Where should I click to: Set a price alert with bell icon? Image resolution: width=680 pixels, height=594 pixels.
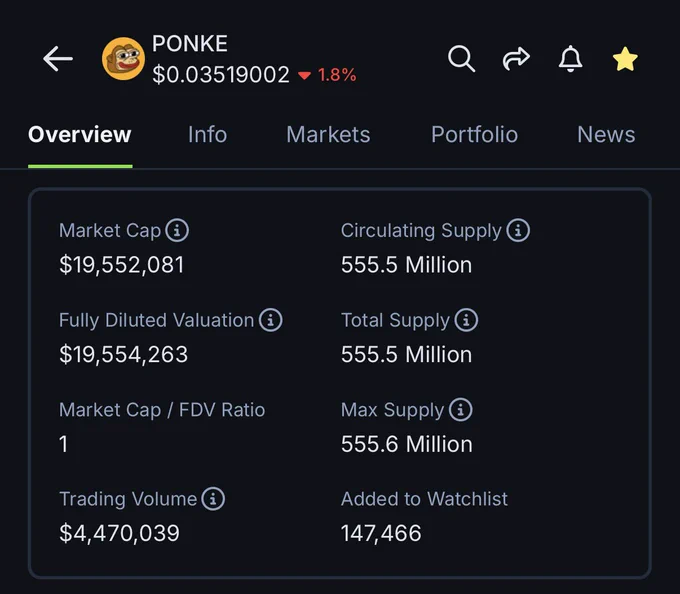[570, 59]
